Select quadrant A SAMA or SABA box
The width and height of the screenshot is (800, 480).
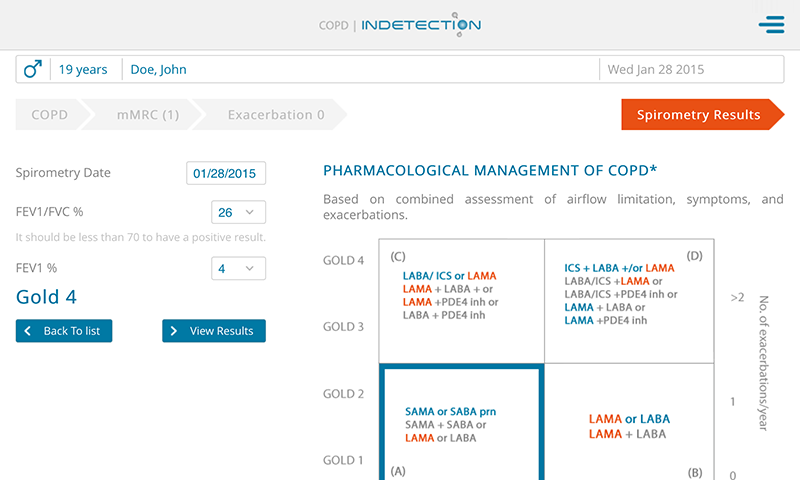(461, 425)
